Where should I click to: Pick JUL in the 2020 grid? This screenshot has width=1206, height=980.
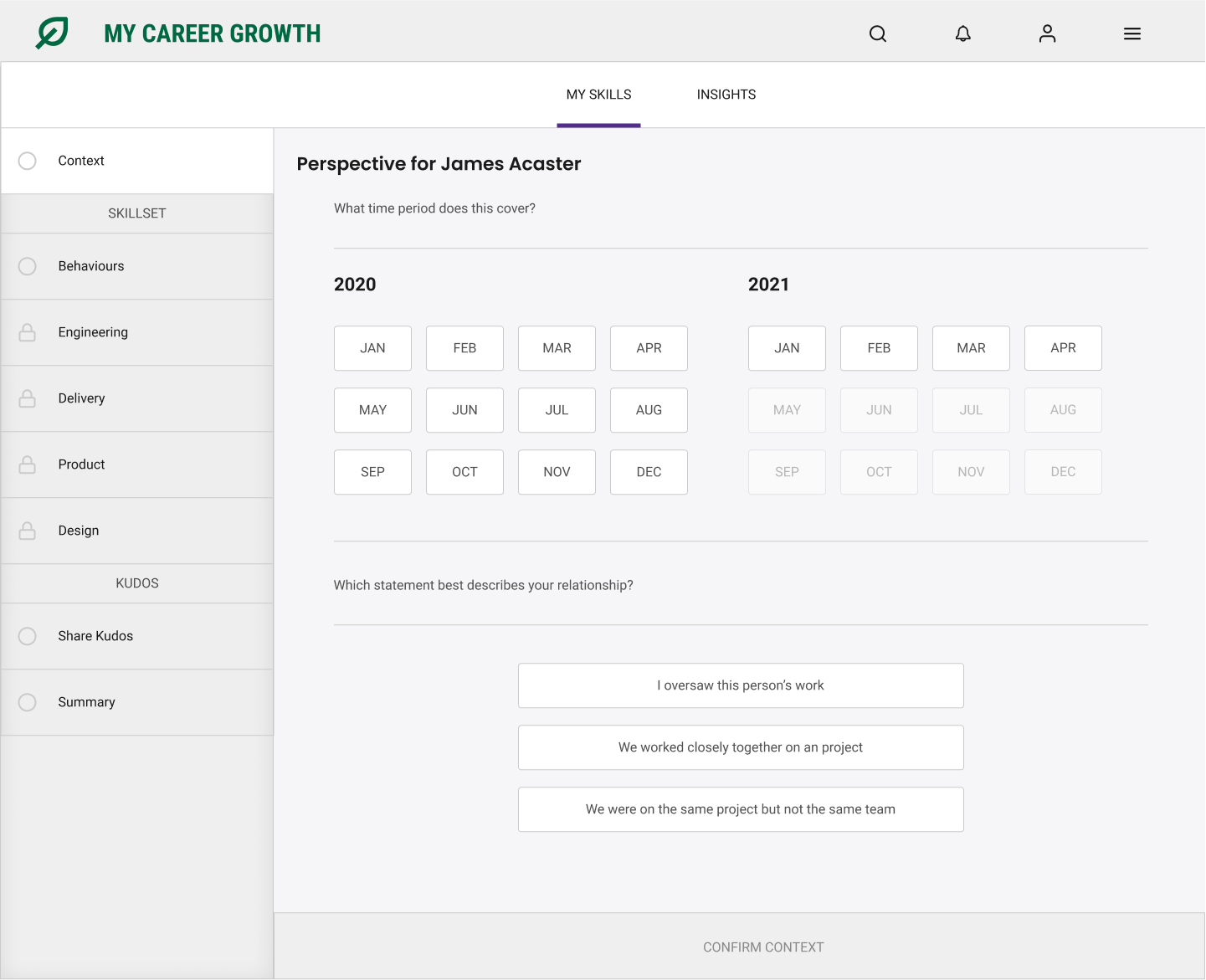click(x=557, y=410)
